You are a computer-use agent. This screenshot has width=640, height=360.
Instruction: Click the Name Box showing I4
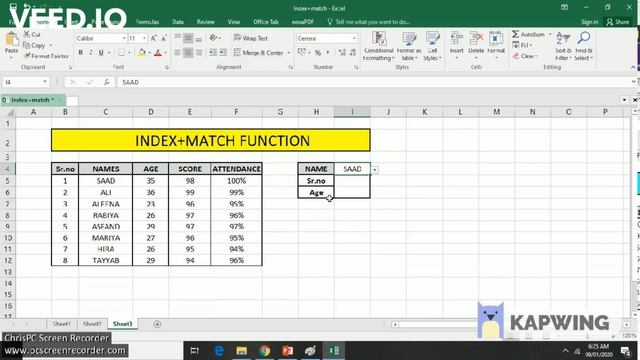tap(25, 82)
